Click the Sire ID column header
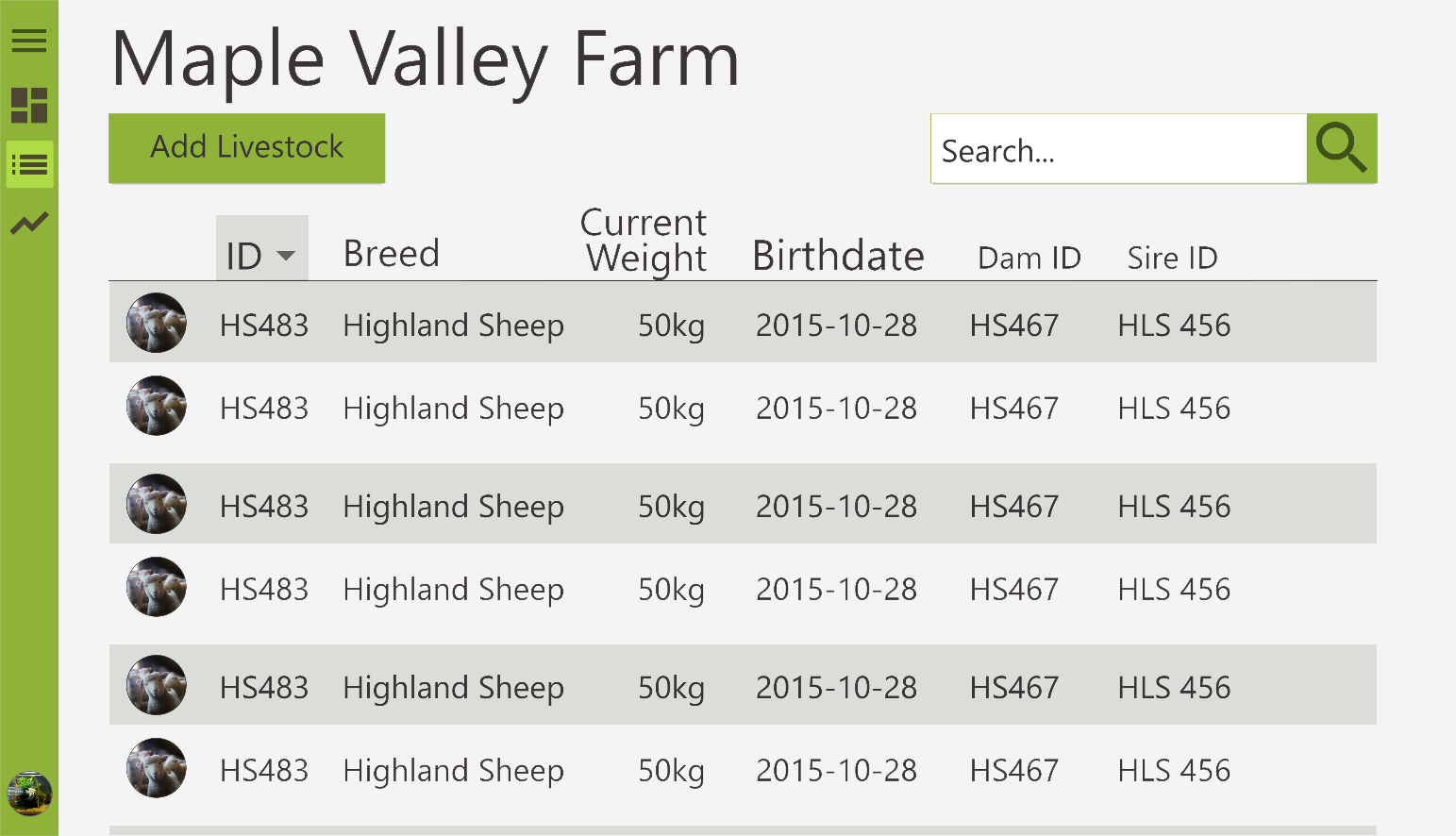This screenshot has height=836, width=1456. (x=1172, y=258)
